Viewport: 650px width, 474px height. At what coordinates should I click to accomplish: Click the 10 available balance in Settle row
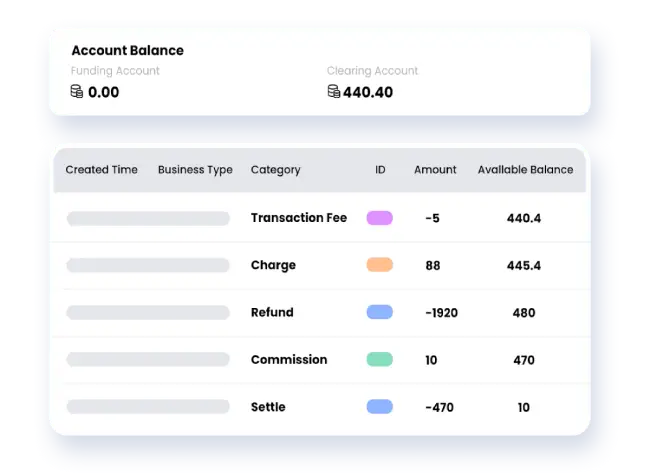524,407
